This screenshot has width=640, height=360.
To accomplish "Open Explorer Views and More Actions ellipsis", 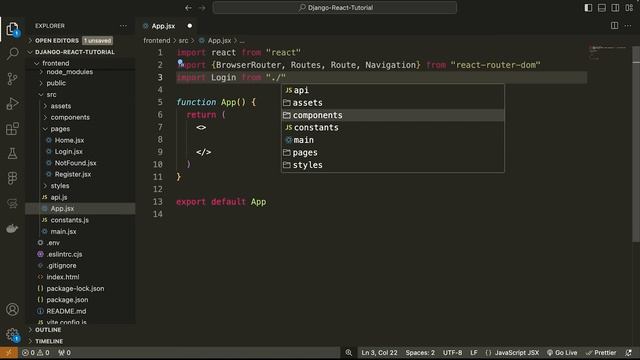I will [x=123, y=26].
